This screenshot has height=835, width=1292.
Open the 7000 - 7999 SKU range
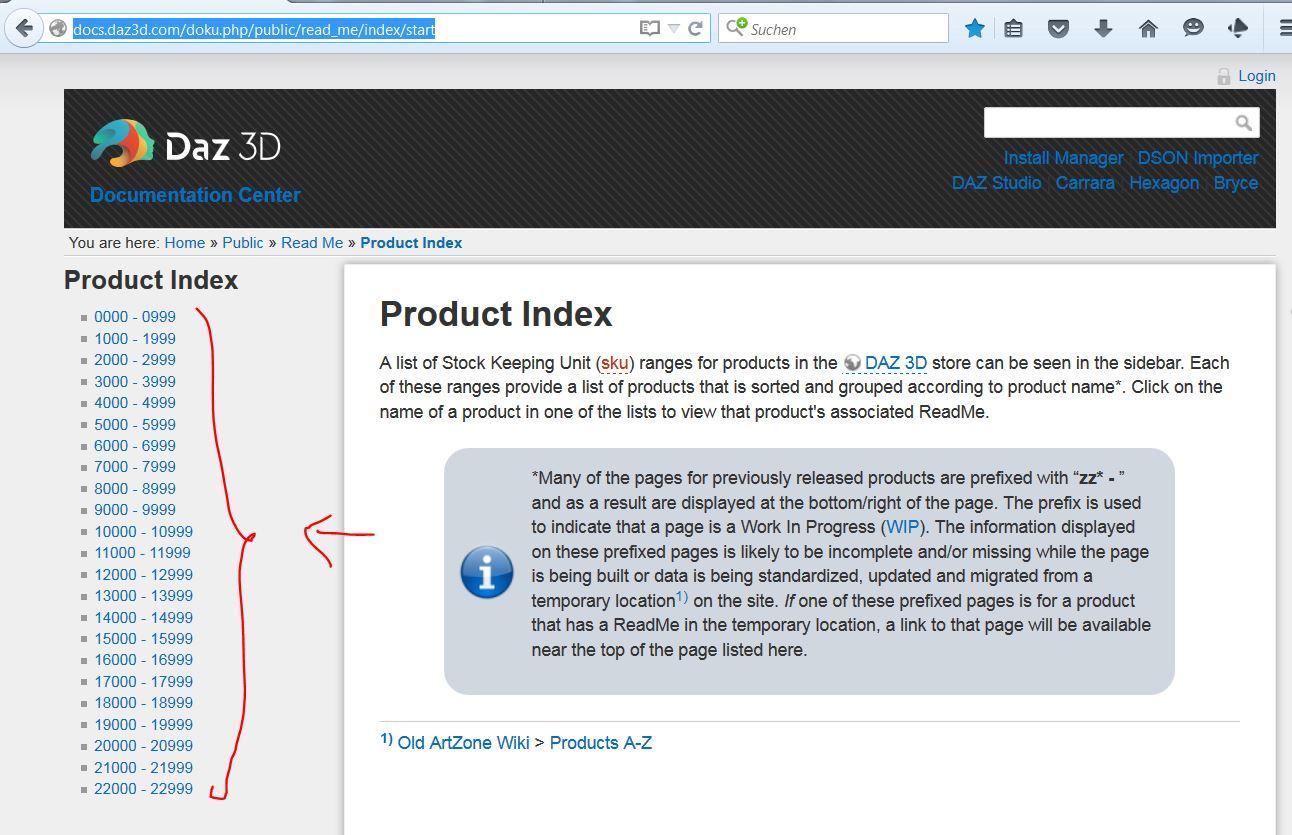(x=135, y=467)
